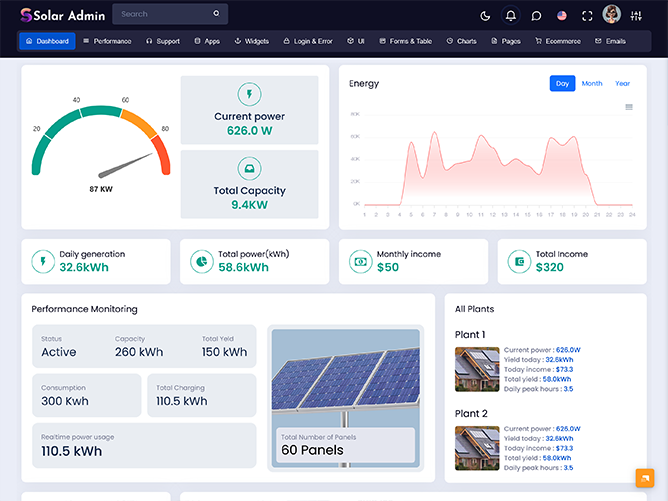Screen dimensions: 668x501
Task: Click the Plant 1 house thumbnail
Action: 476,368
